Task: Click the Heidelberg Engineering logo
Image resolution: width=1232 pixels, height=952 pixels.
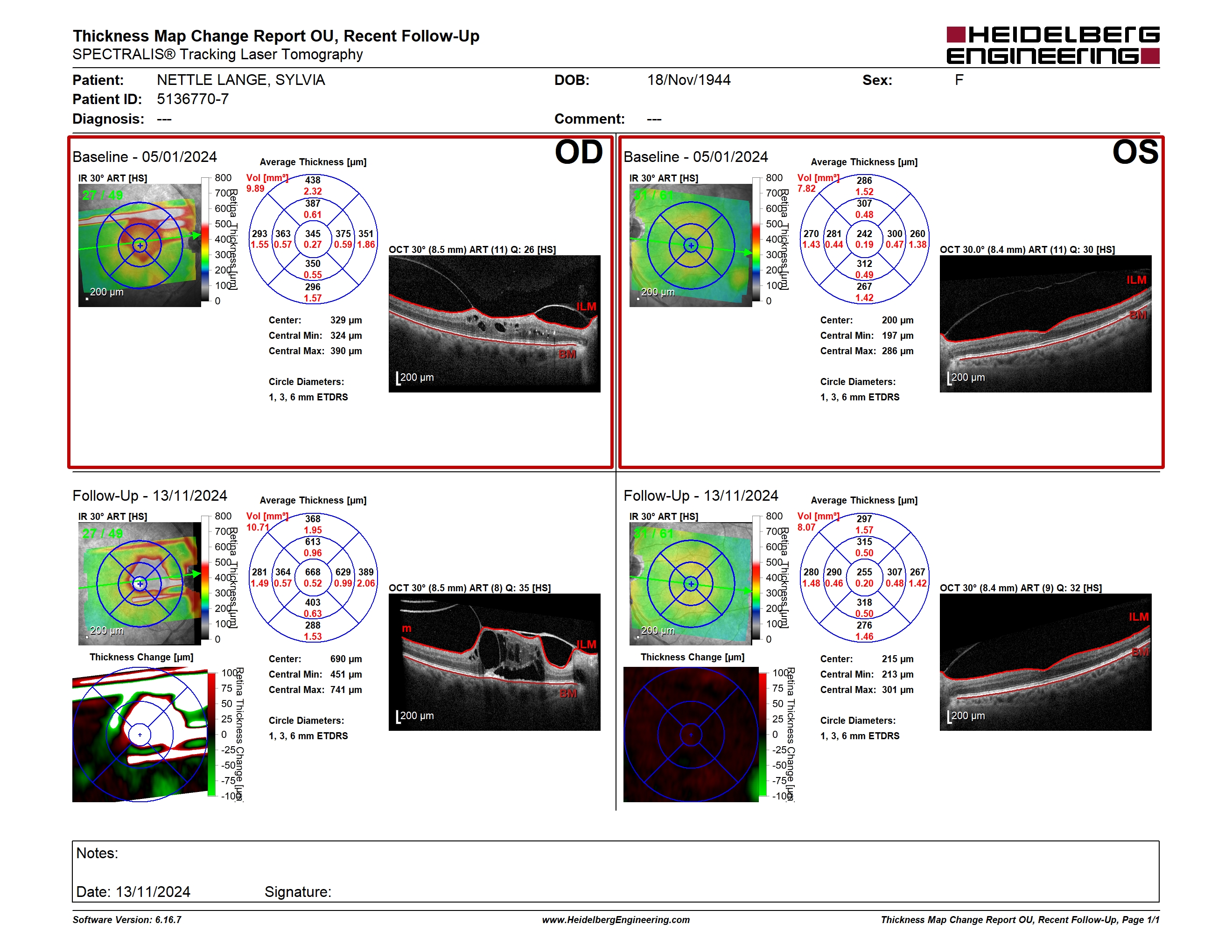Action: (x=1053, y=45)
